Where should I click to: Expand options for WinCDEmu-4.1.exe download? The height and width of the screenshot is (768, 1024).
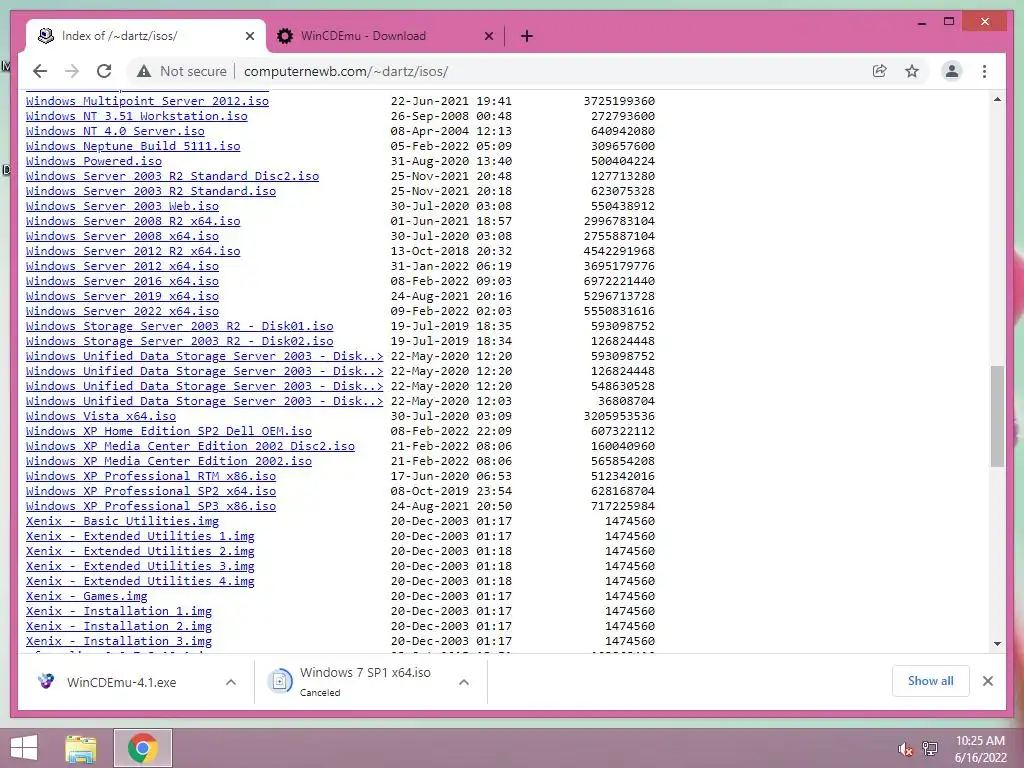231,682
